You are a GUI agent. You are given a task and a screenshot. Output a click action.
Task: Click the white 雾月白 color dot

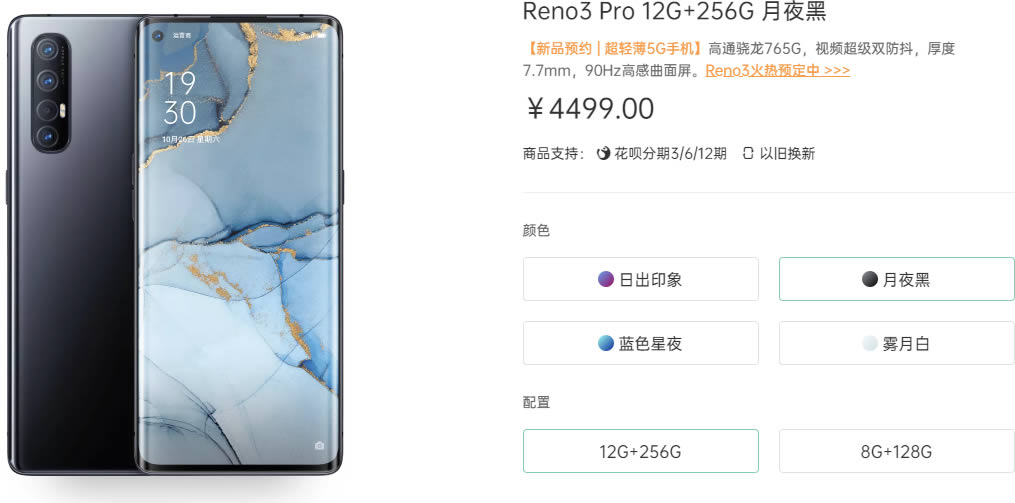coord(869,343)
